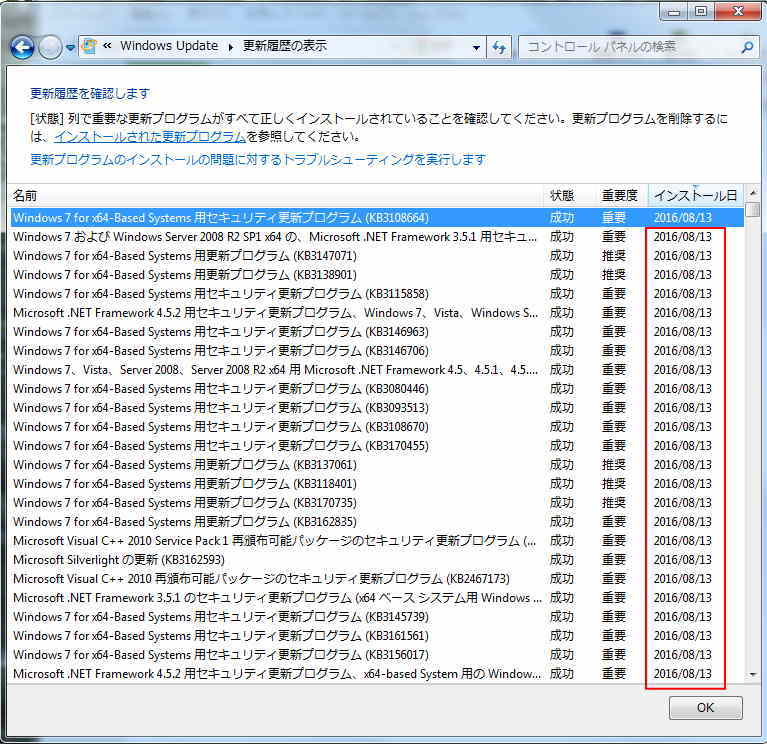Click the Forward navigation arrow
This screenshot has width=767, height=744.
(50, 47)
